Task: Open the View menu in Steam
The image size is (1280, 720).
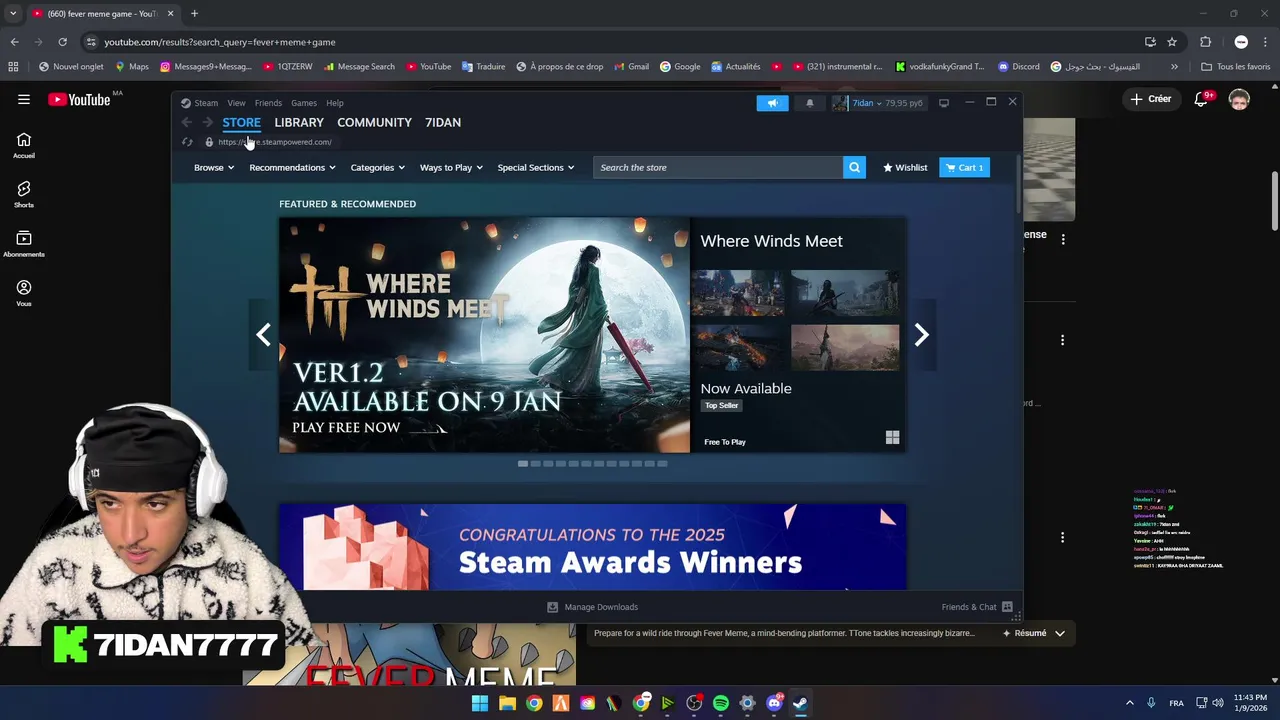Action: 236,103
